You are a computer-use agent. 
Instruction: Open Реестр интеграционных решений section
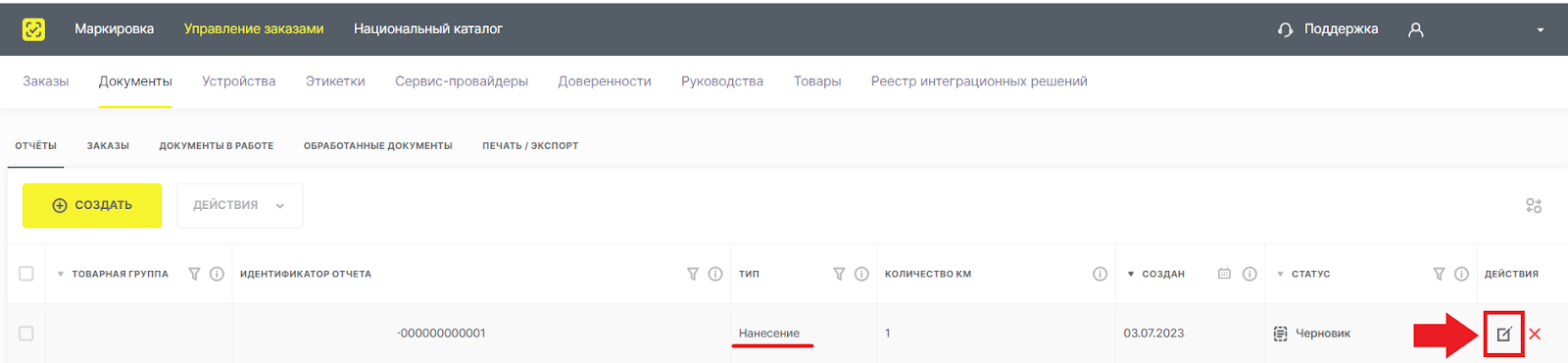point(979,81)
